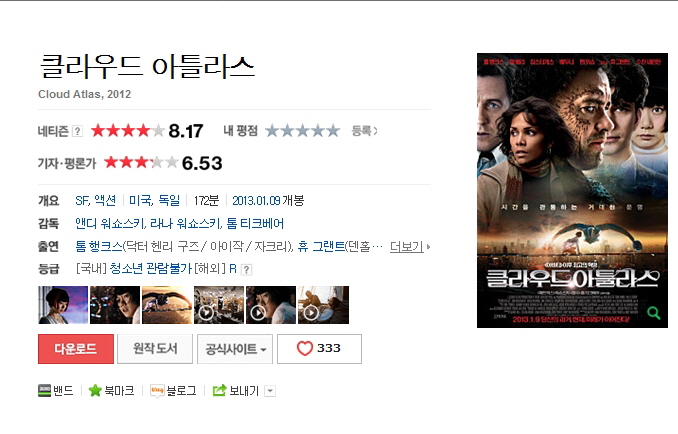This screenshot has width=678, height=434.
Task: Open the first still photo thumbnail
Action: [x=63, y=305]
